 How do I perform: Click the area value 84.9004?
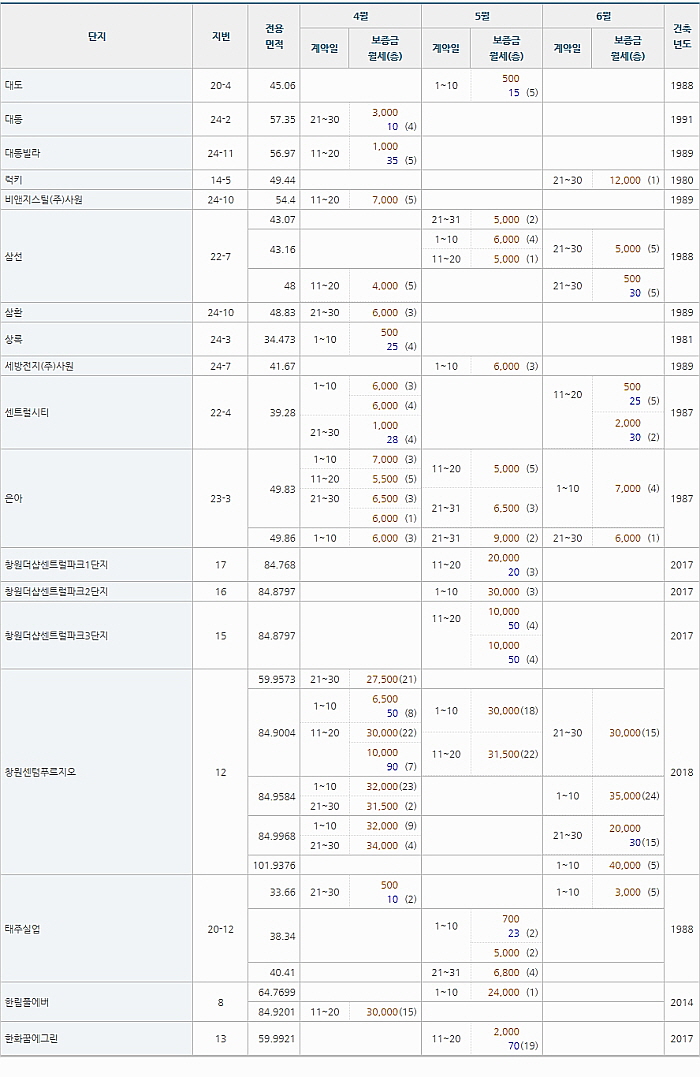point(277,733)
